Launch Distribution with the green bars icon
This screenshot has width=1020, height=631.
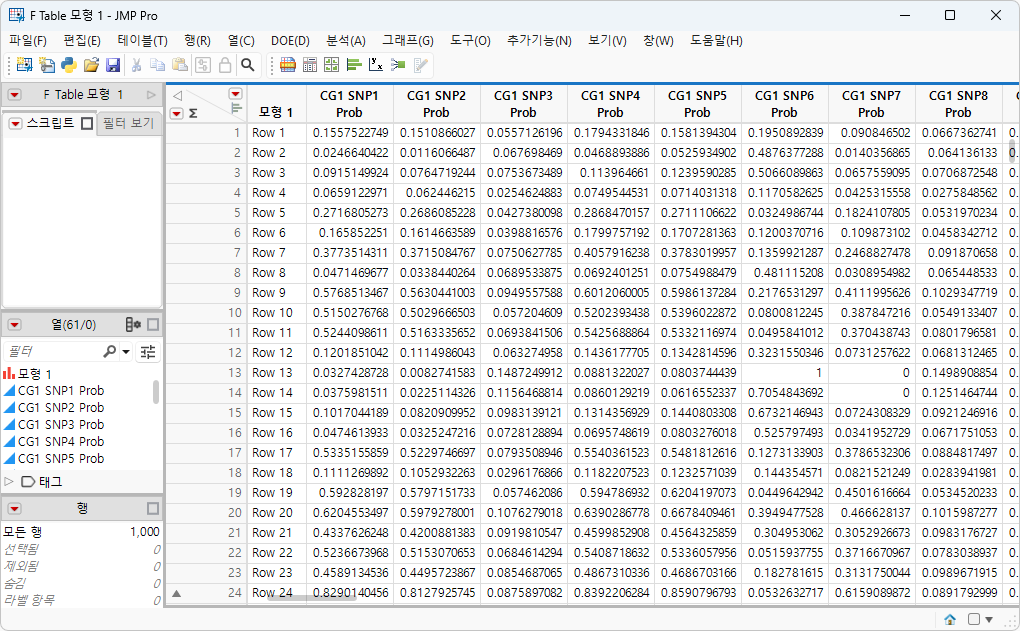point(354,64)
